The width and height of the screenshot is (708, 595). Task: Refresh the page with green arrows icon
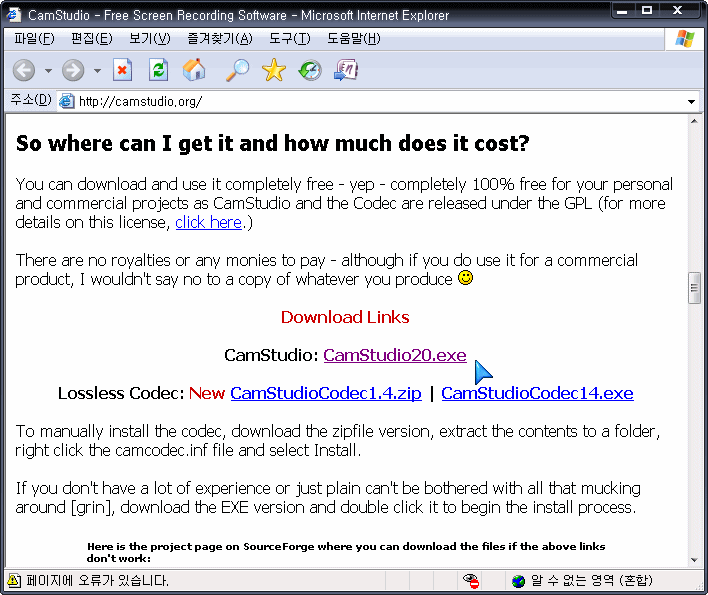(158, 70)
